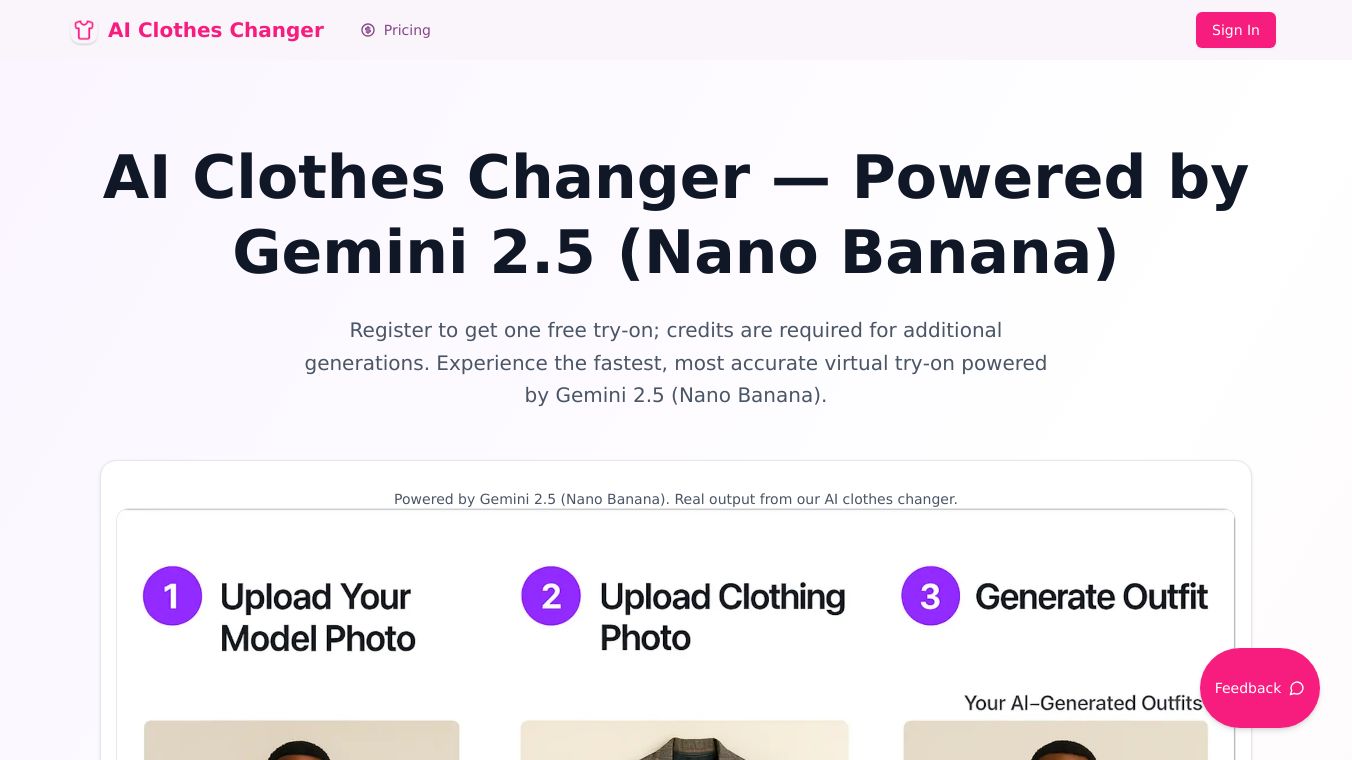Select the Upload Your Model Photo heading
1352x760 pixels.
[x=317, y=617]
